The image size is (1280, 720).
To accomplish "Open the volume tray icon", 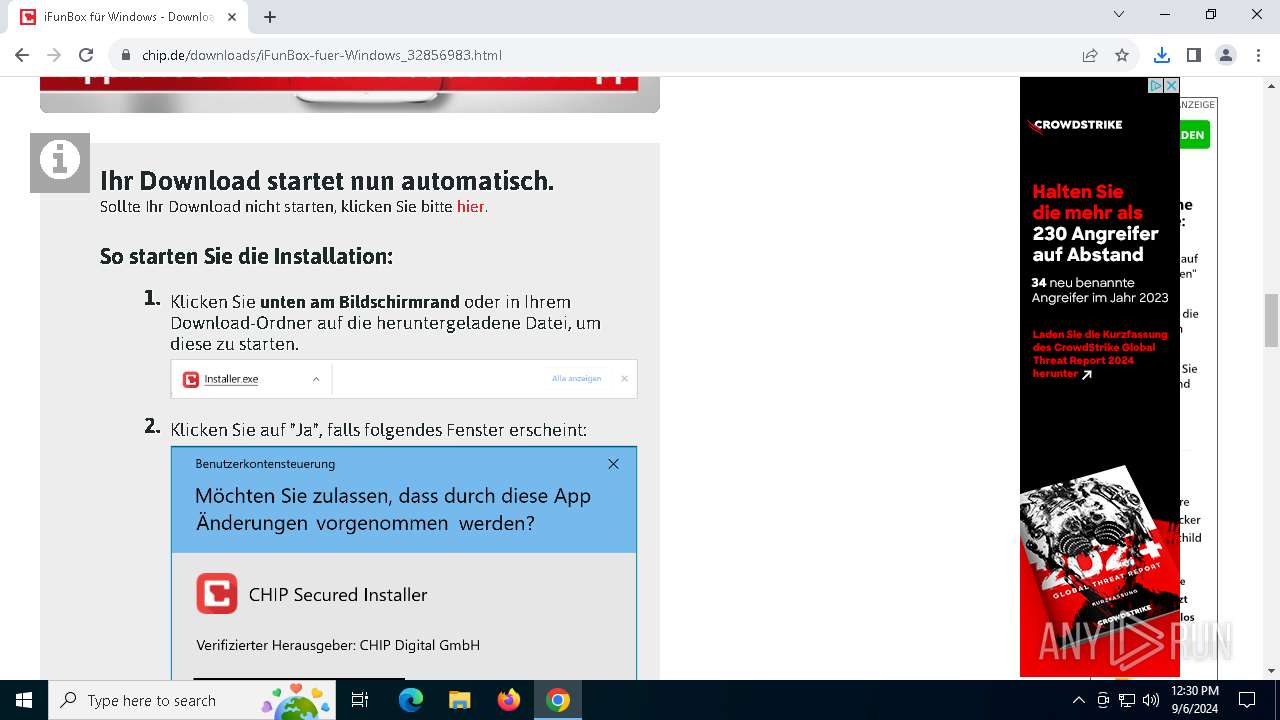I will click(1150, 700).
